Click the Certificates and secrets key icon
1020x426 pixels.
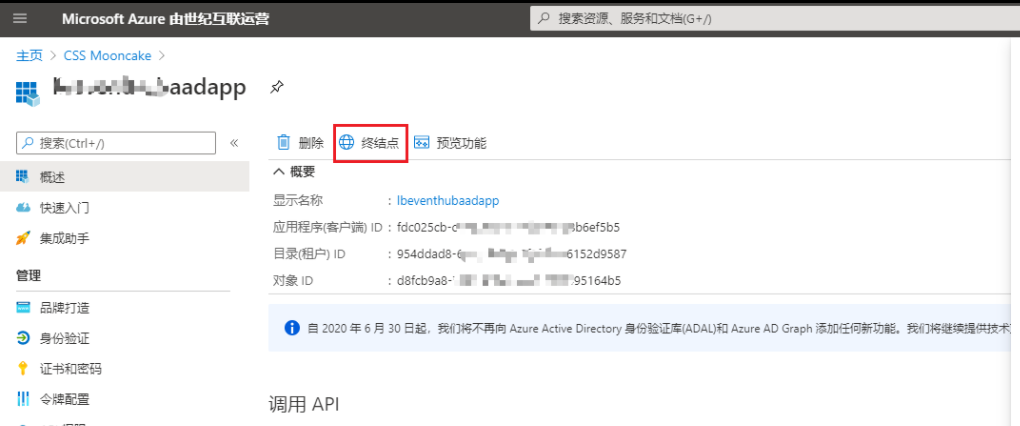pyautogui.click(x=23, y=369)
